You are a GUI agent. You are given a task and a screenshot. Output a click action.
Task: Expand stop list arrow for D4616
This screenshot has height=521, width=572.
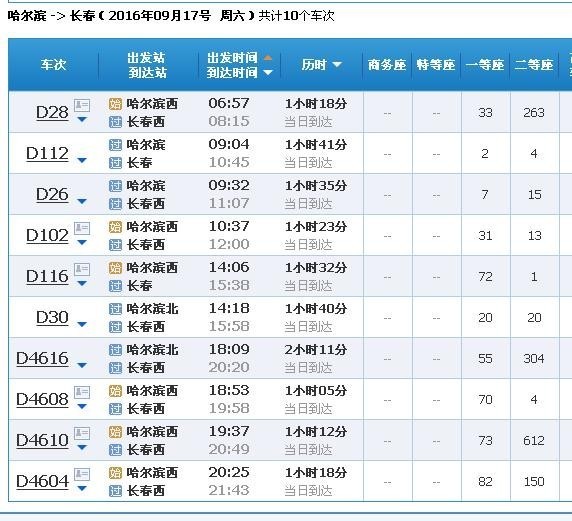[x=82, y=365]
